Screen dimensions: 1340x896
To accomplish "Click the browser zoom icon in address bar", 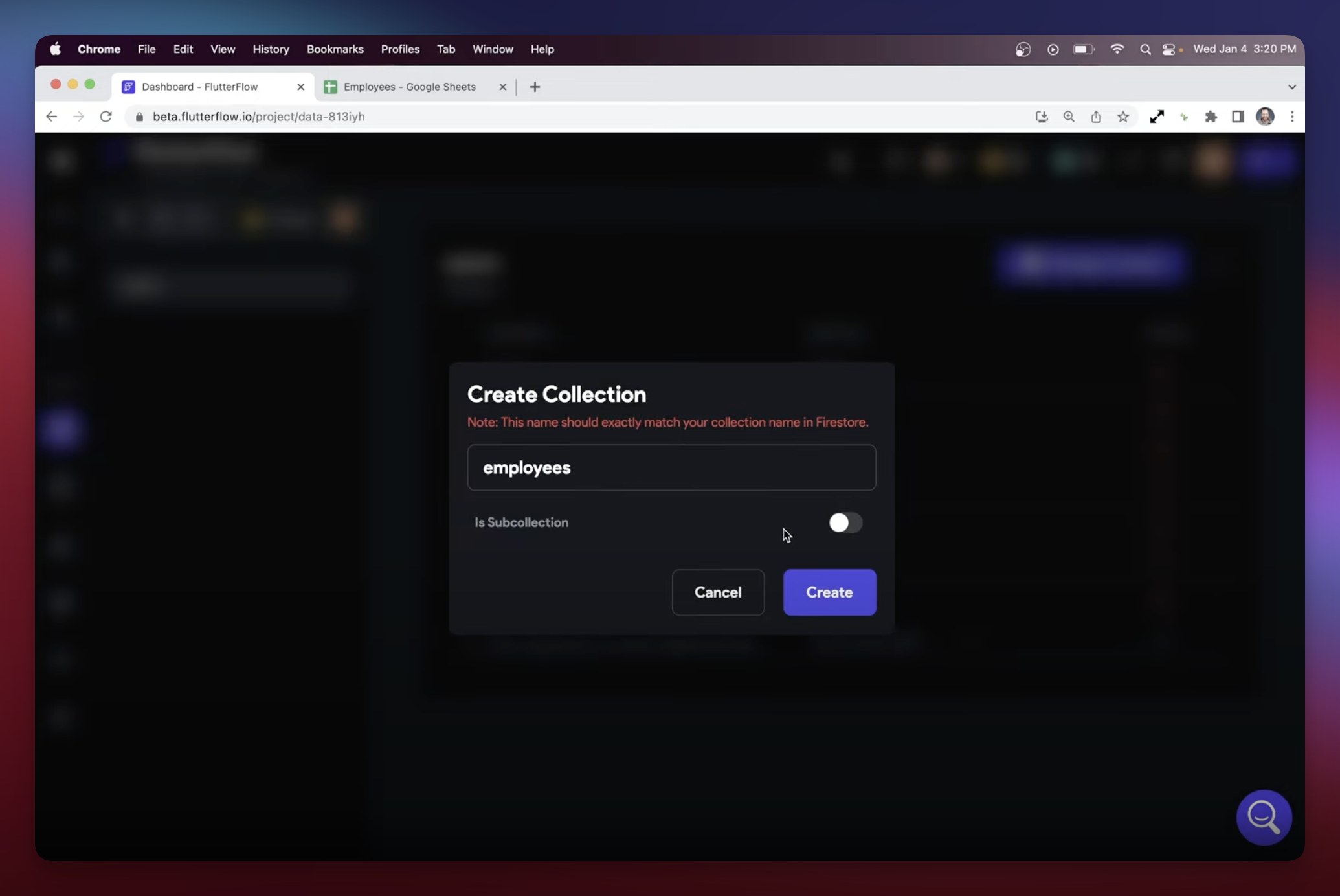I will [x=1068, y=117].
